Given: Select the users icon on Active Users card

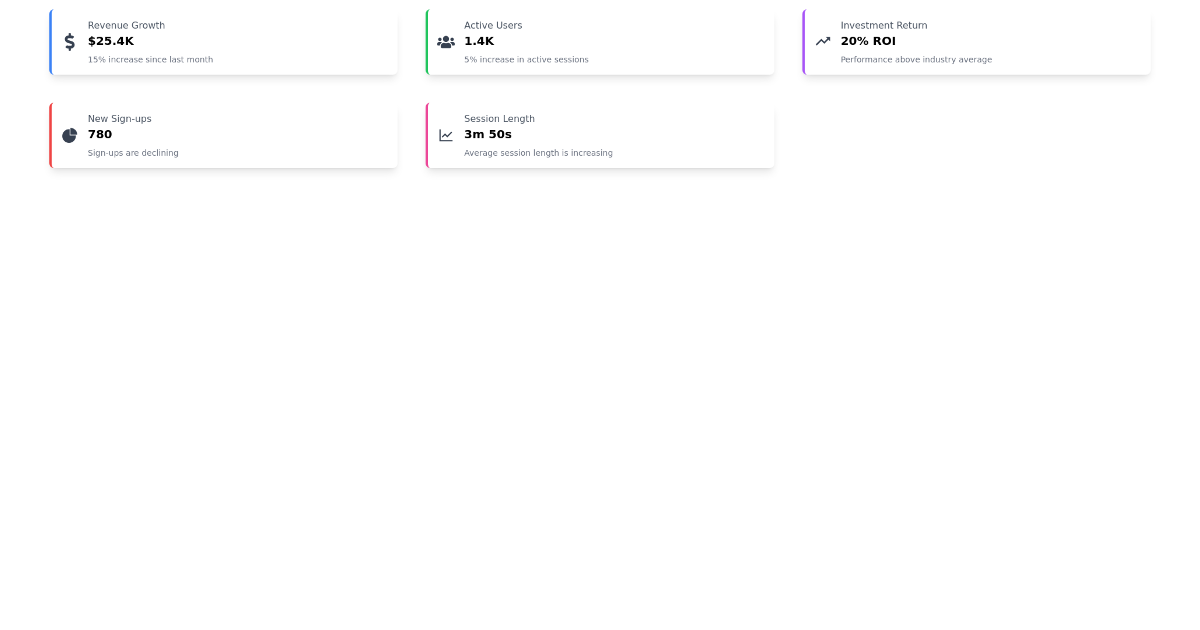Looking at the screenshot, I should pos(446,42).
